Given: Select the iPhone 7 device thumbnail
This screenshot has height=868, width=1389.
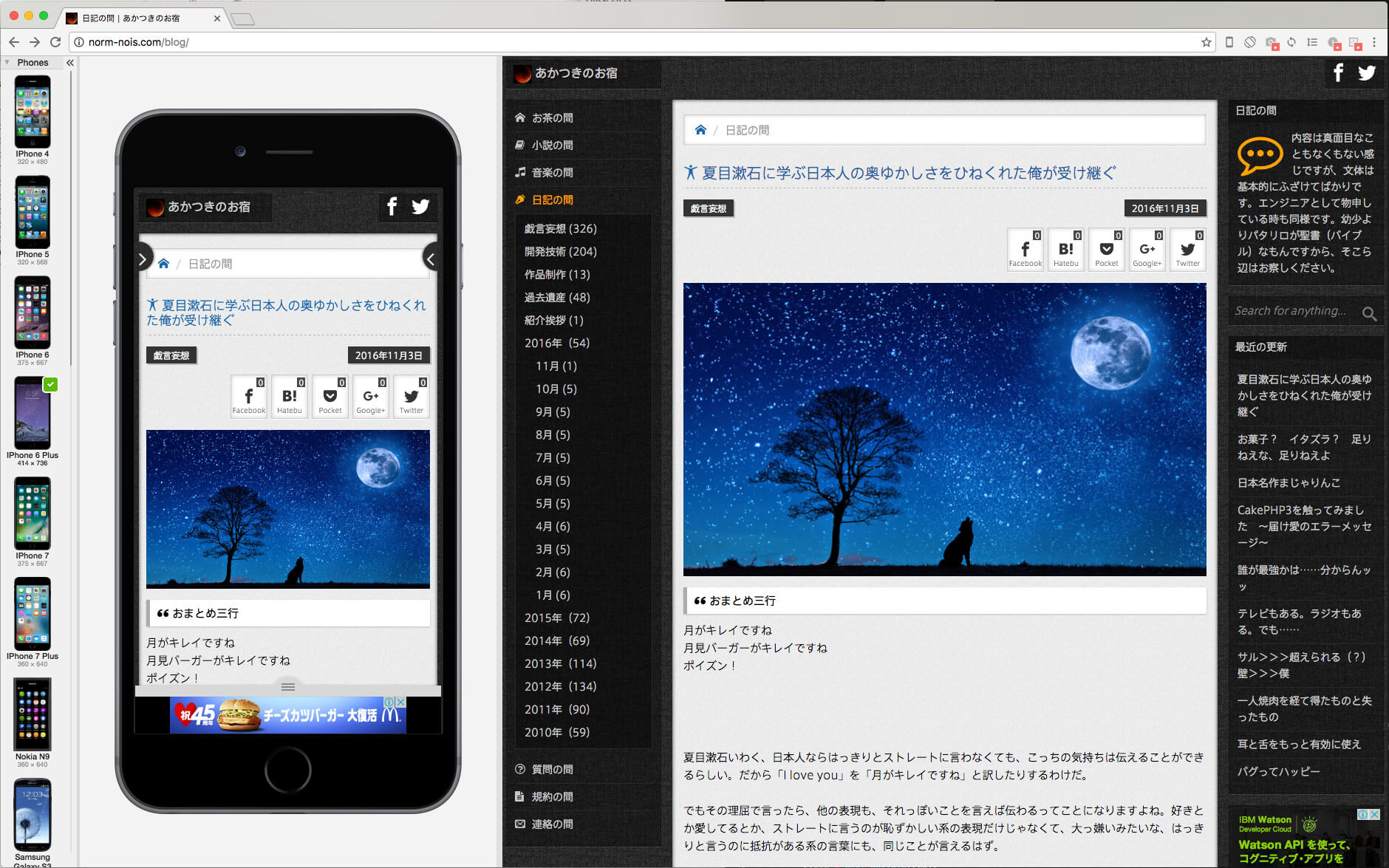Looking at the screenshot, I should (33, 514).
